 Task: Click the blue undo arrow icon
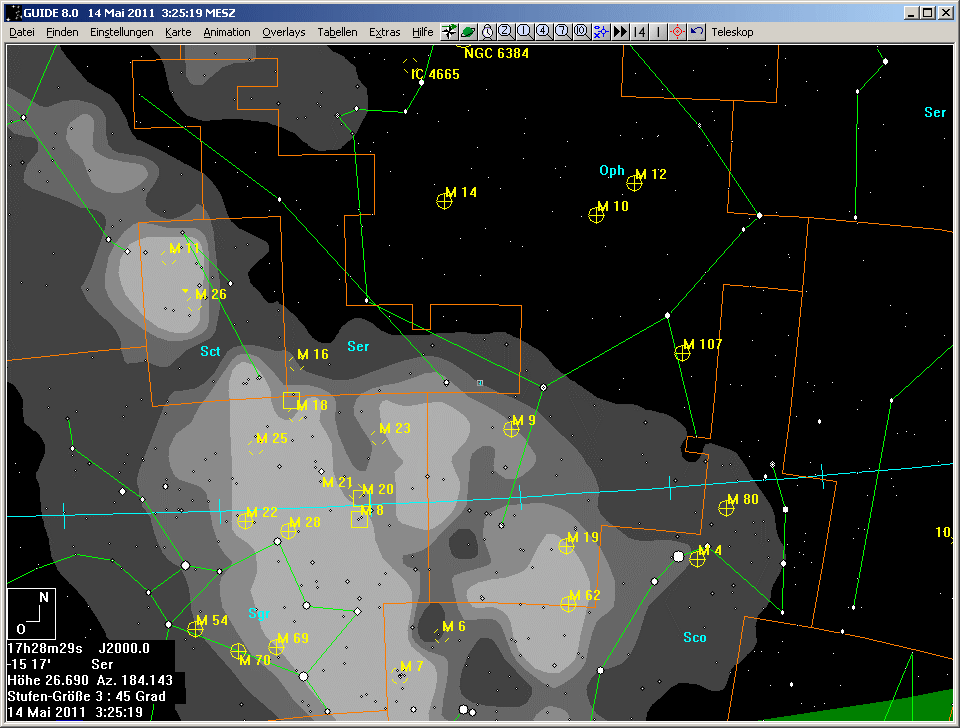coord(697,32)
